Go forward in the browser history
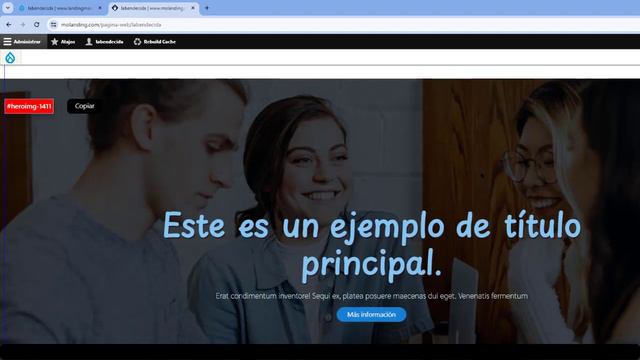 pyautogui.click(x=23, y=25)
